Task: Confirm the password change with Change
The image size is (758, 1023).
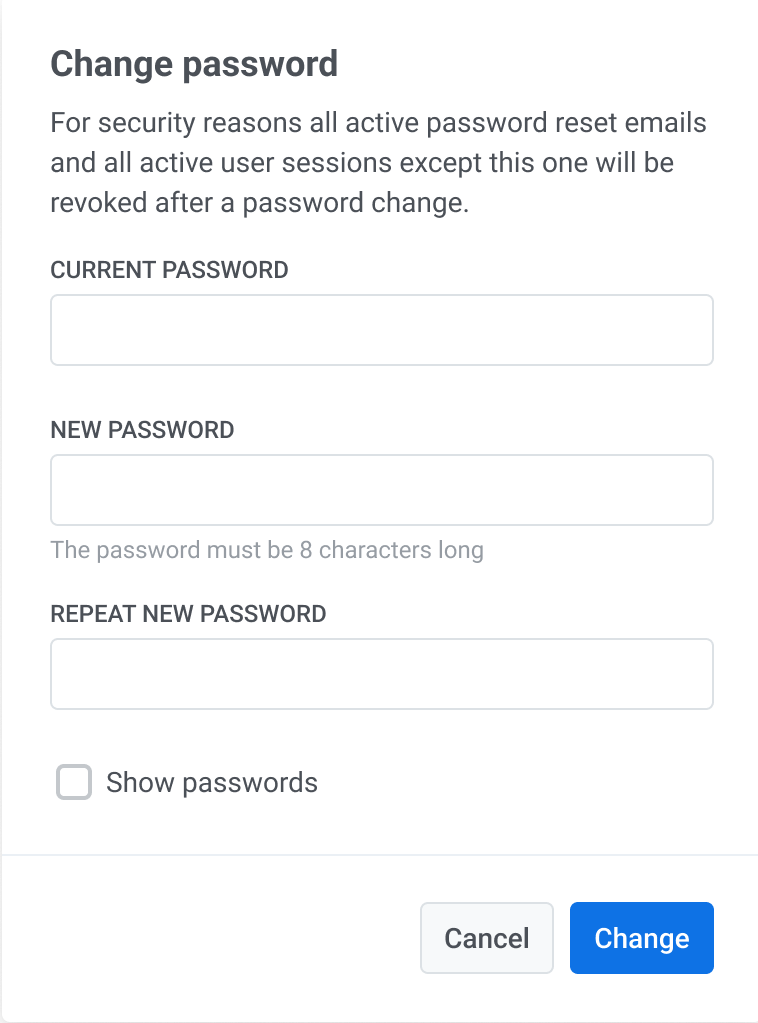Action: click(641, 938)
